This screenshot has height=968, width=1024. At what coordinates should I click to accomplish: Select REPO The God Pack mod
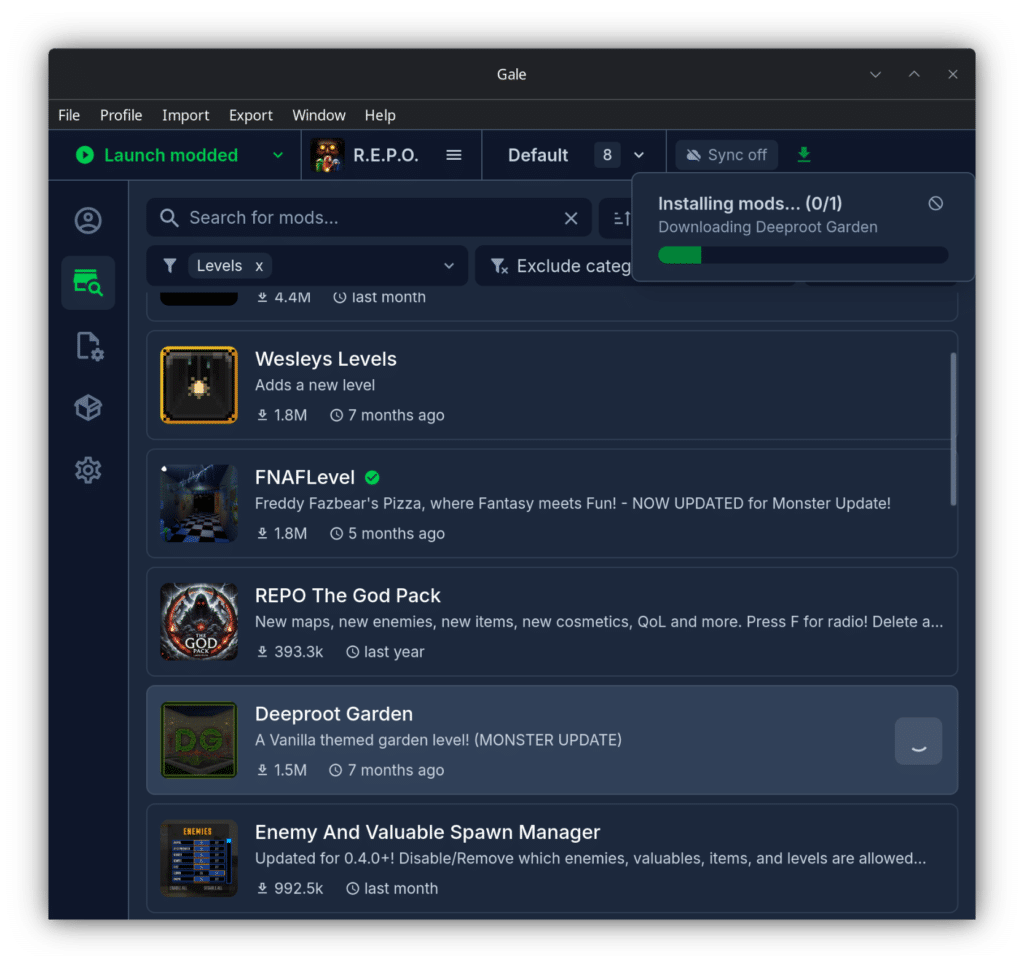(x=552, y=622)
